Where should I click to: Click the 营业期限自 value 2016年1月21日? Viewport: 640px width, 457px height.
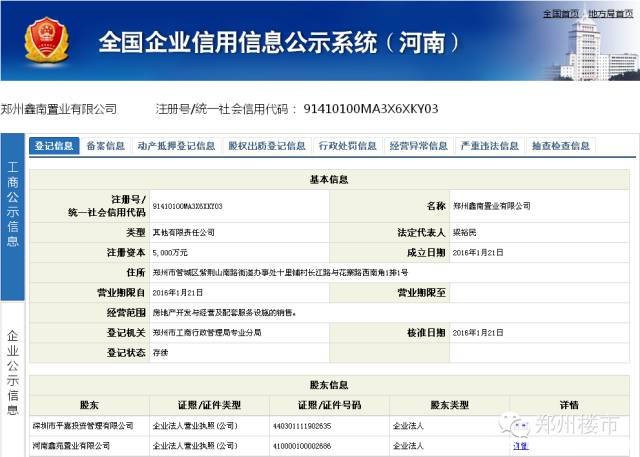tap(178, 293)
